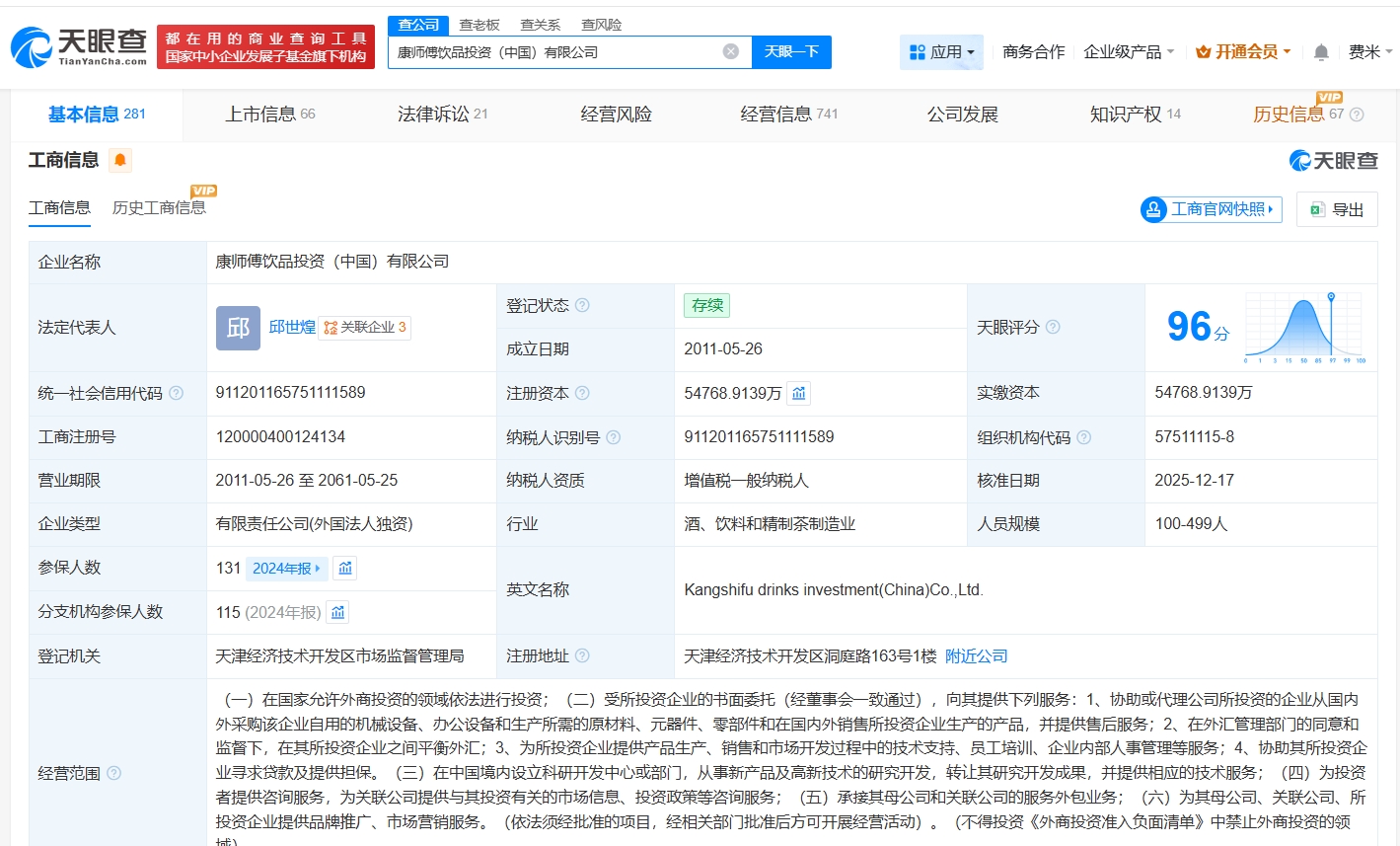Switch to the 法律诉讼 tab
The width and height of the screenshot is (1400, 846).
[442, 115]
